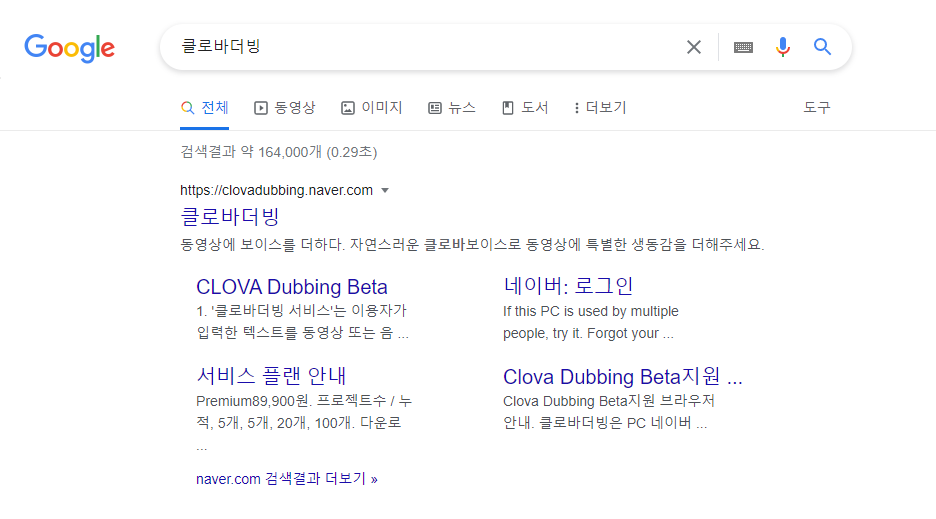The image size is (936, 519).
Task: Switch to the 동영상 tab
Action: [285, 108]
